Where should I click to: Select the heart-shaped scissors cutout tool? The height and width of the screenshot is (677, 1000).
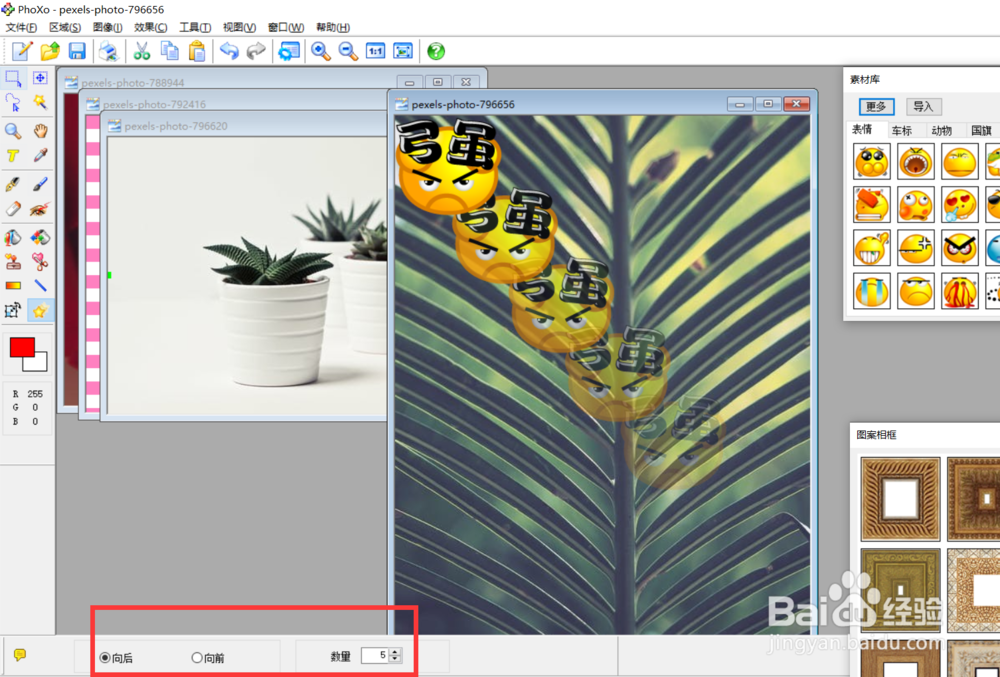40,261
